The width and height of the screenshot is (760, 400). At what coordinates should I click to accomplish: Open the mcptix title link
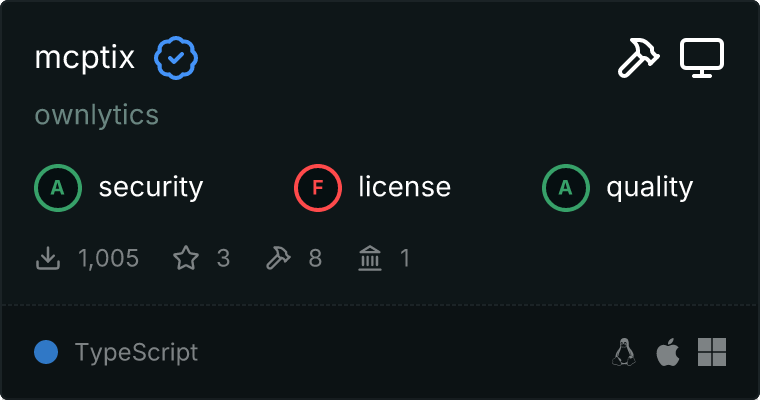click(x=85, y=58)
